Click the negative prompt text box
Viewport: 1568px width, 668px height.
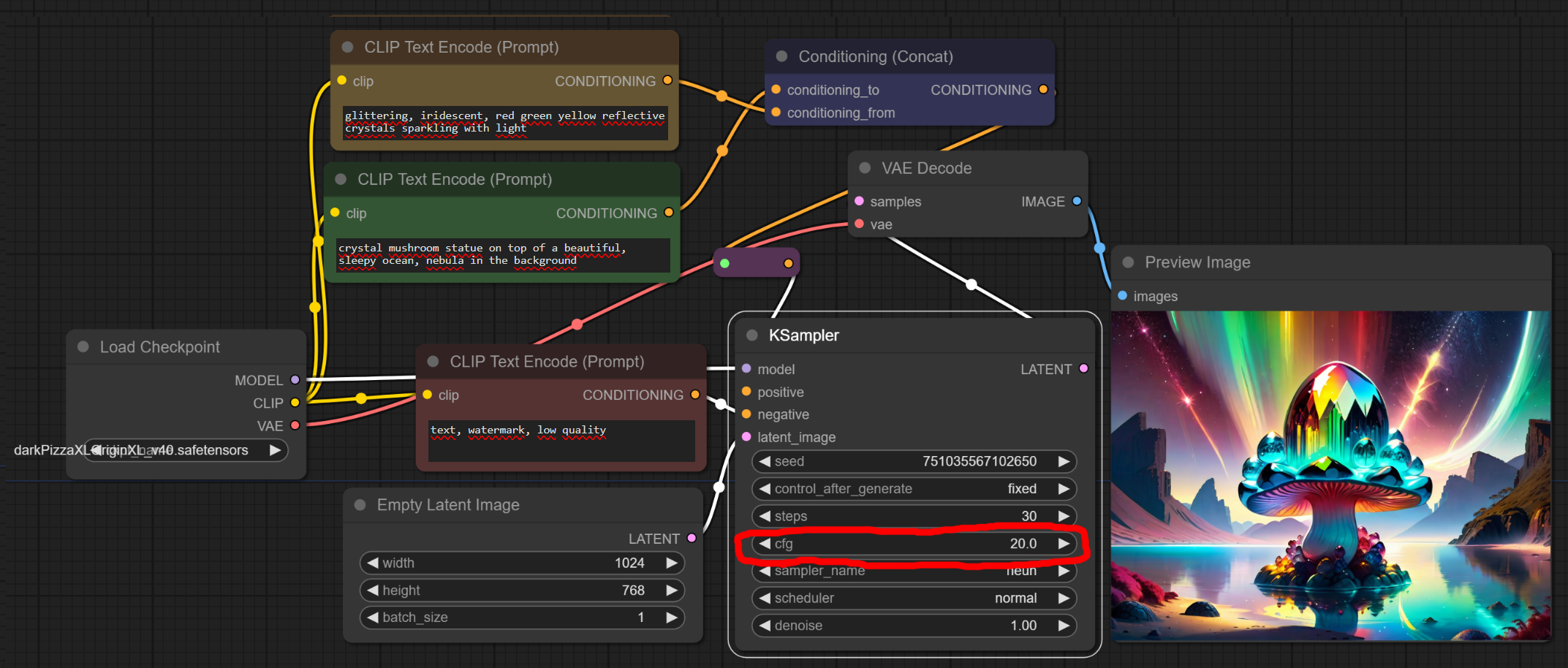pos(561,440)
